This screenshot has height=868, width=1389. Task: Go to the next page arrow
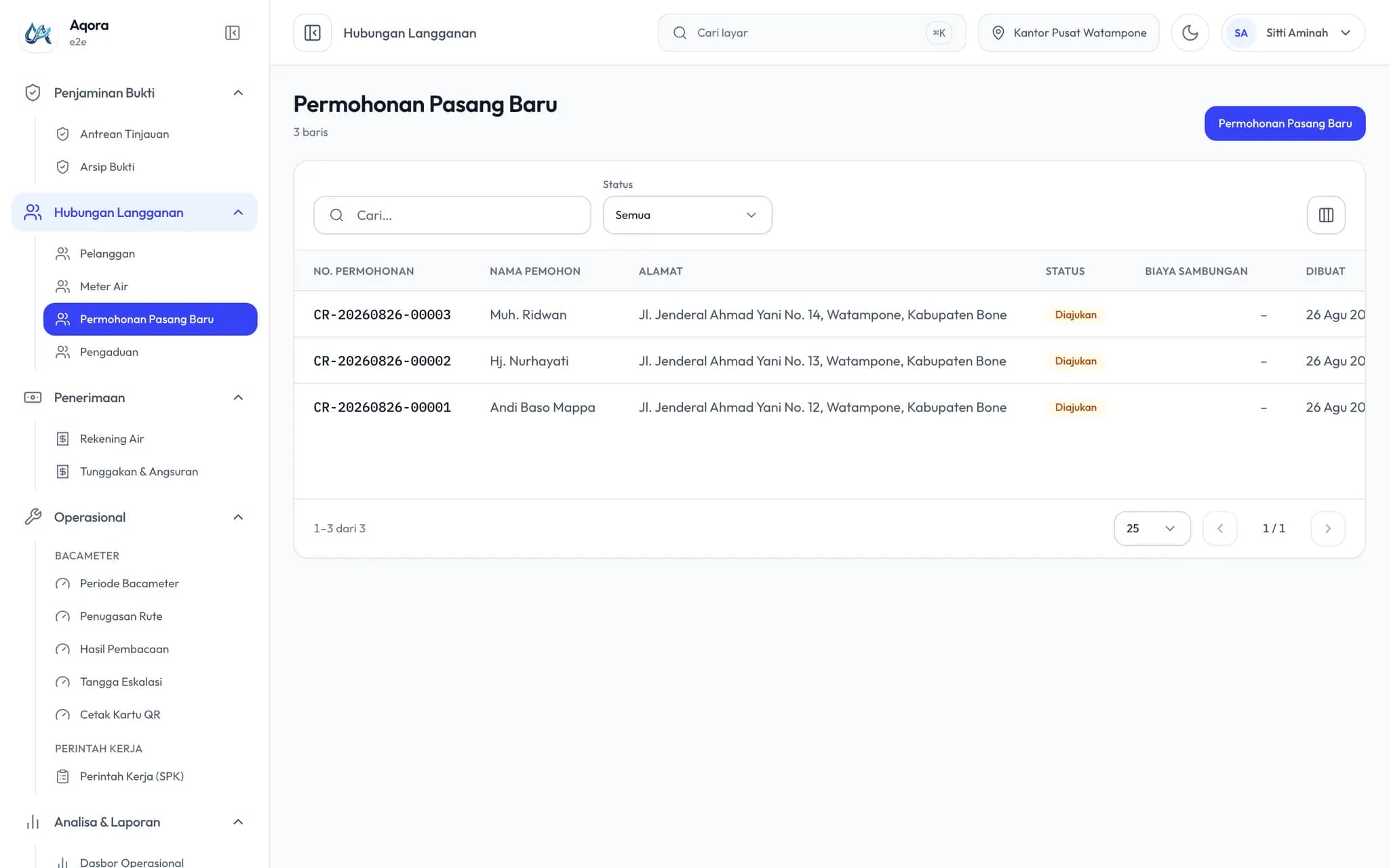(x=1328, y=528)
